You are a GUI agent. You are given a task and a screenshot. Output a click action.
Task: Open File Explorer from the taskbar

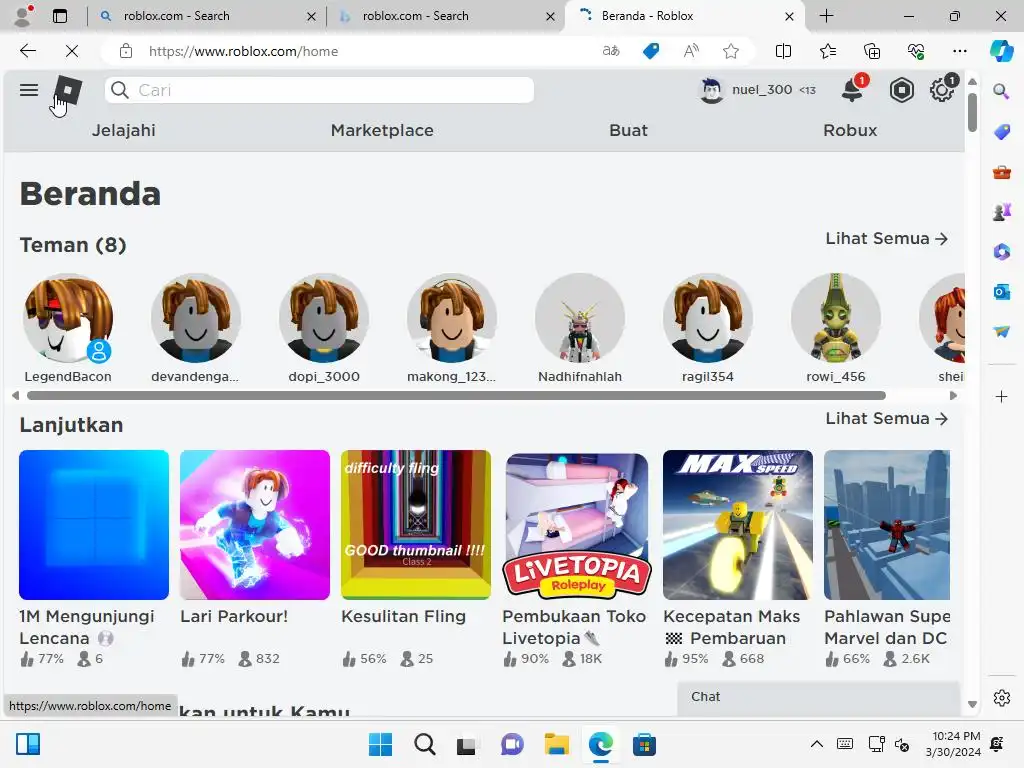(557, 744)
